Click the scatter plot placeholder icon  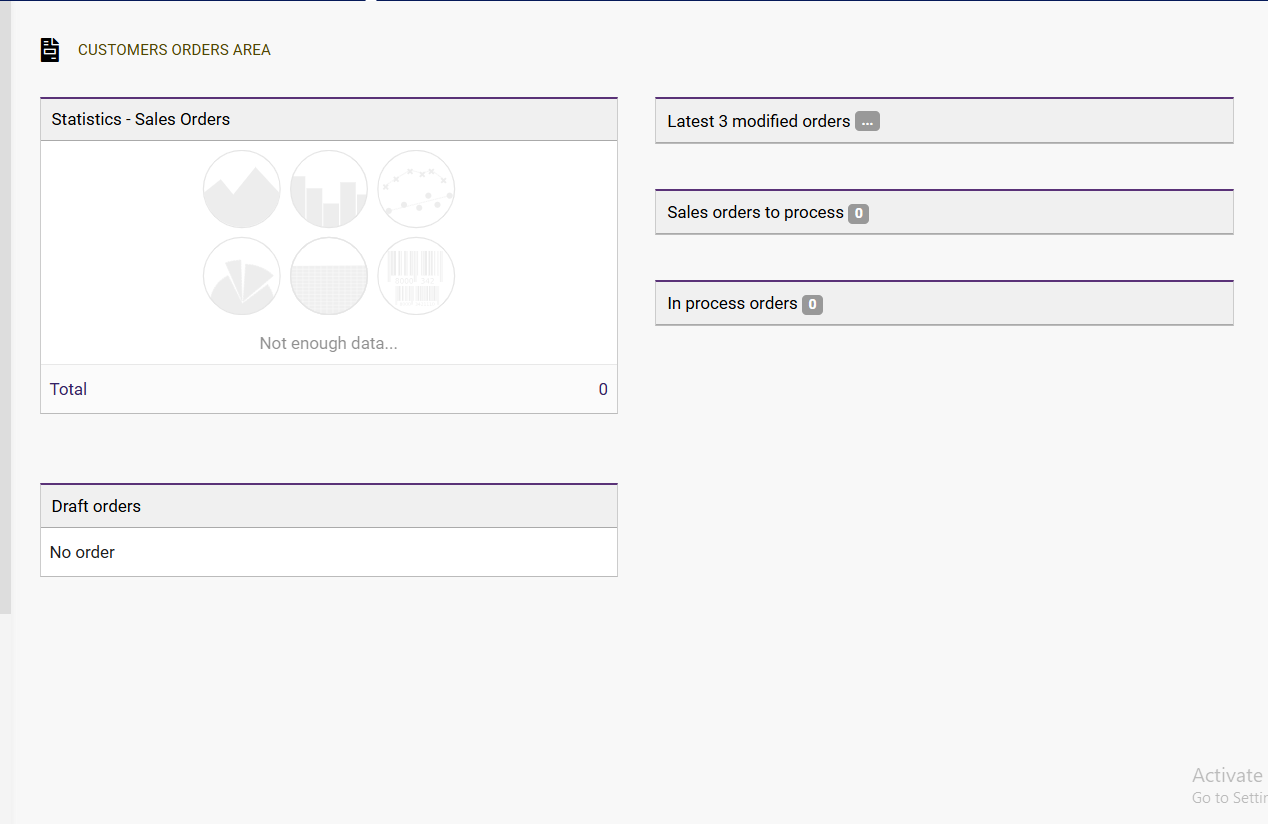pos(416,189)
